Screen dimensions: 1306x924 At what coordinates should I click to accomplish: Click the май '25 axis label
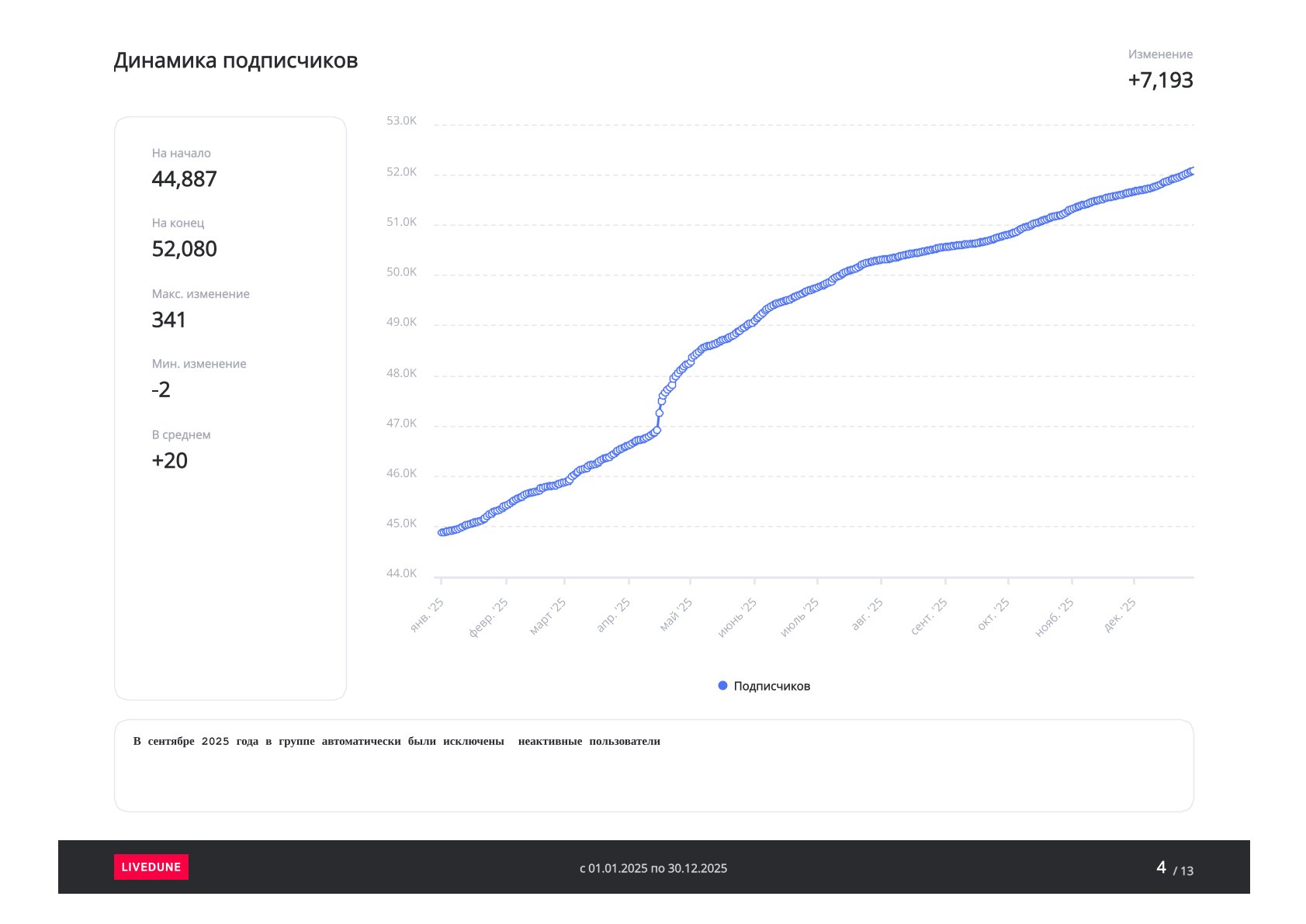click(x=676, y=615)
